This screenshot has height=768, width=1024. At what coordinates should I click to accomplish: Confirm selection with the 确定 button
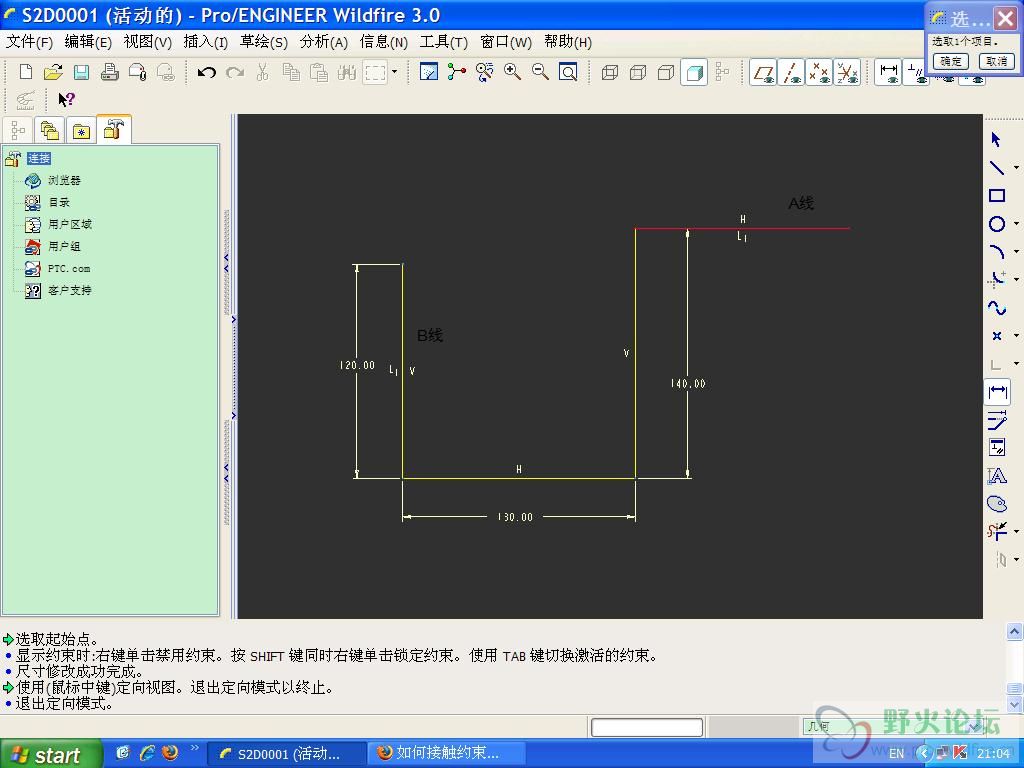pyautogui.click(x=950, y=61)
